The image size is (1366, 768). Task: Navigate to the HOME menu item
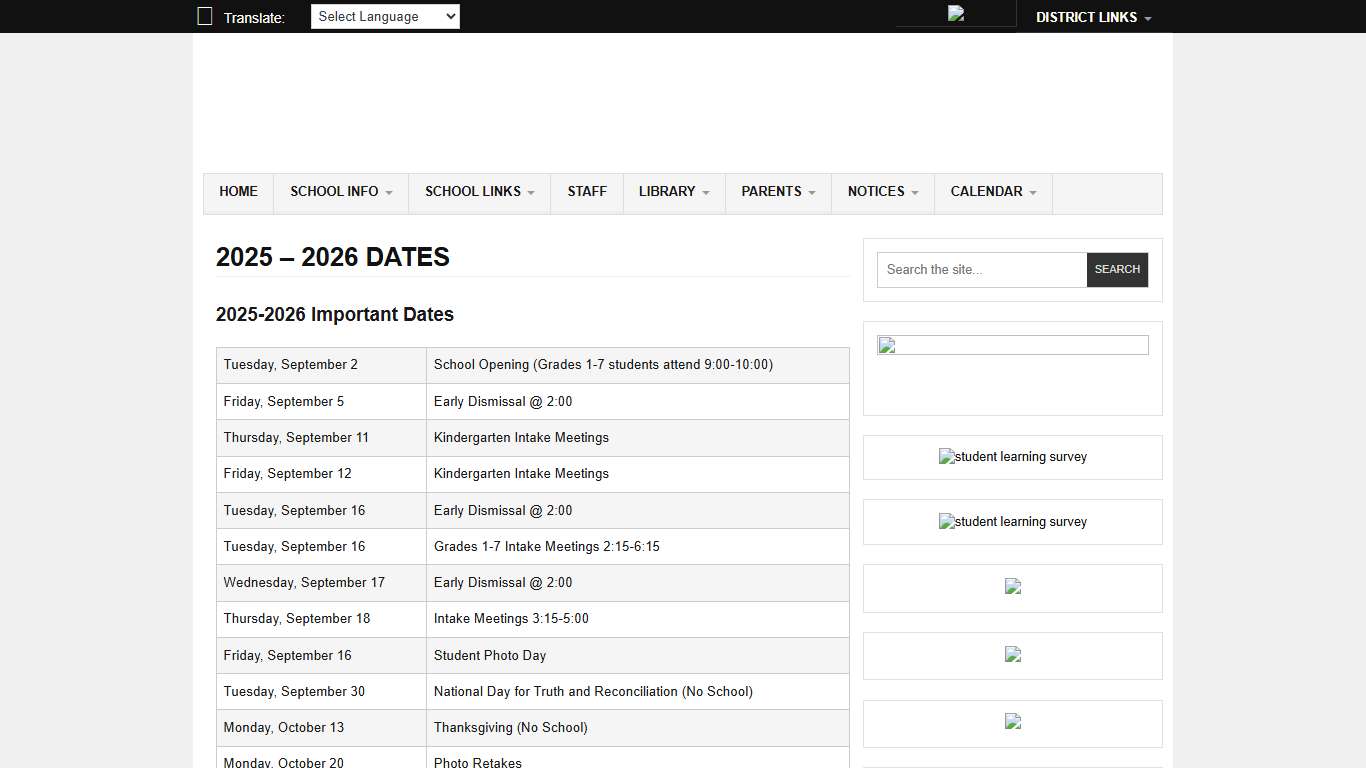[238, 191]
